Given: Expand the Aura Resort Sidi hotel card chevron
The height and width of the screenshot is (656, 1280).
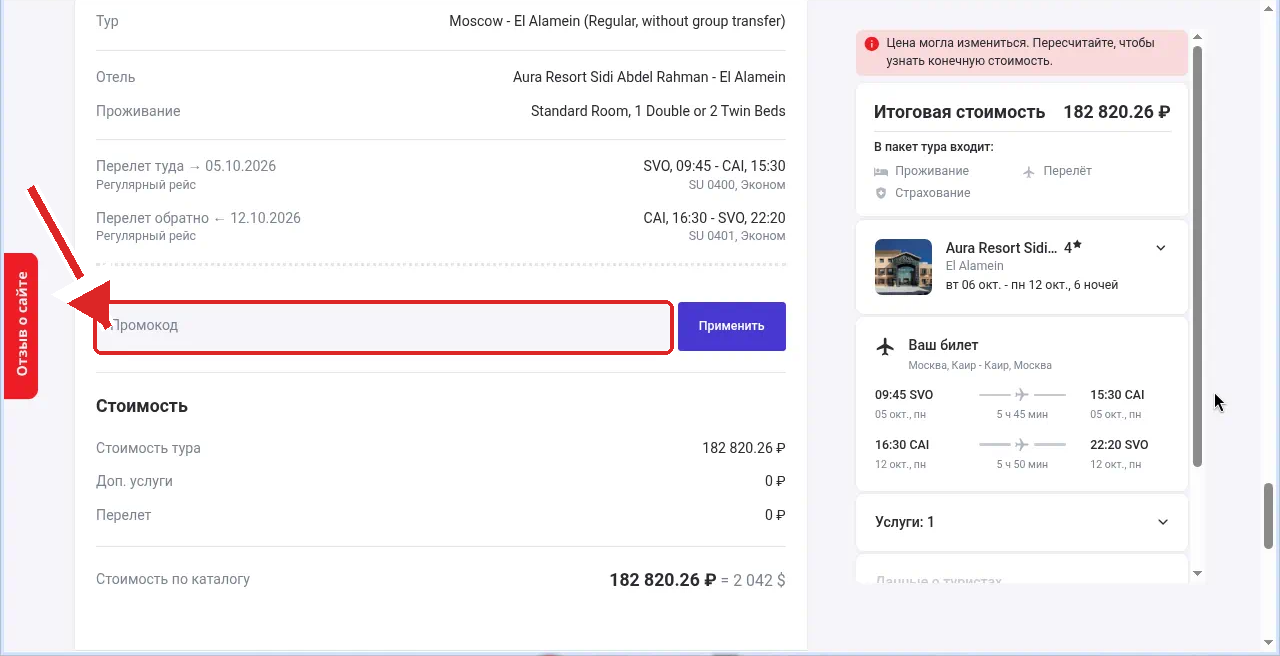Looking at the screenshot, I should click(x=1161, y=248).
